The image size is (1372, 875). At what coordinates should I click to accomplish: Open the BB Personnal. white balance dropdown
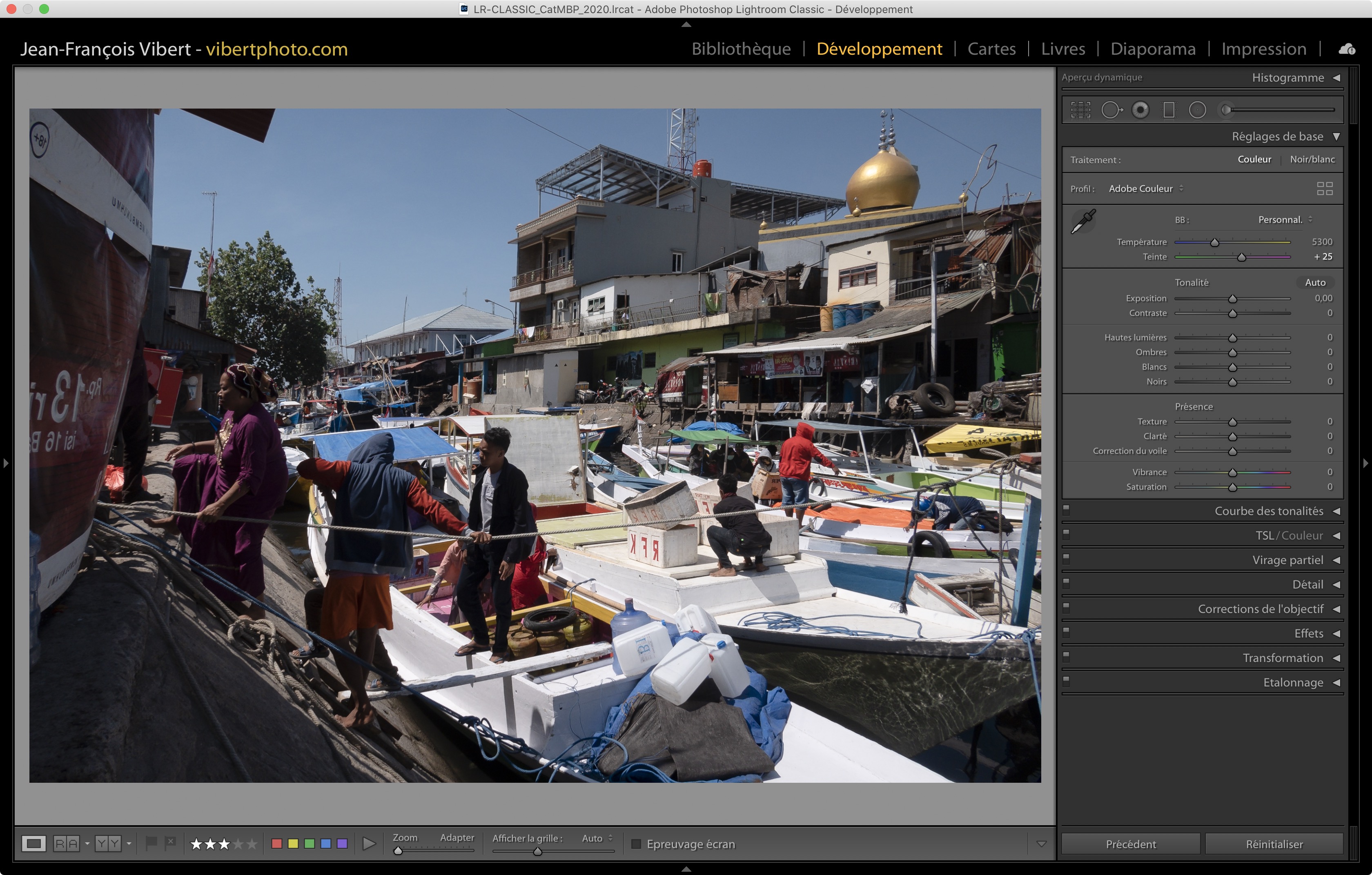1285,220
